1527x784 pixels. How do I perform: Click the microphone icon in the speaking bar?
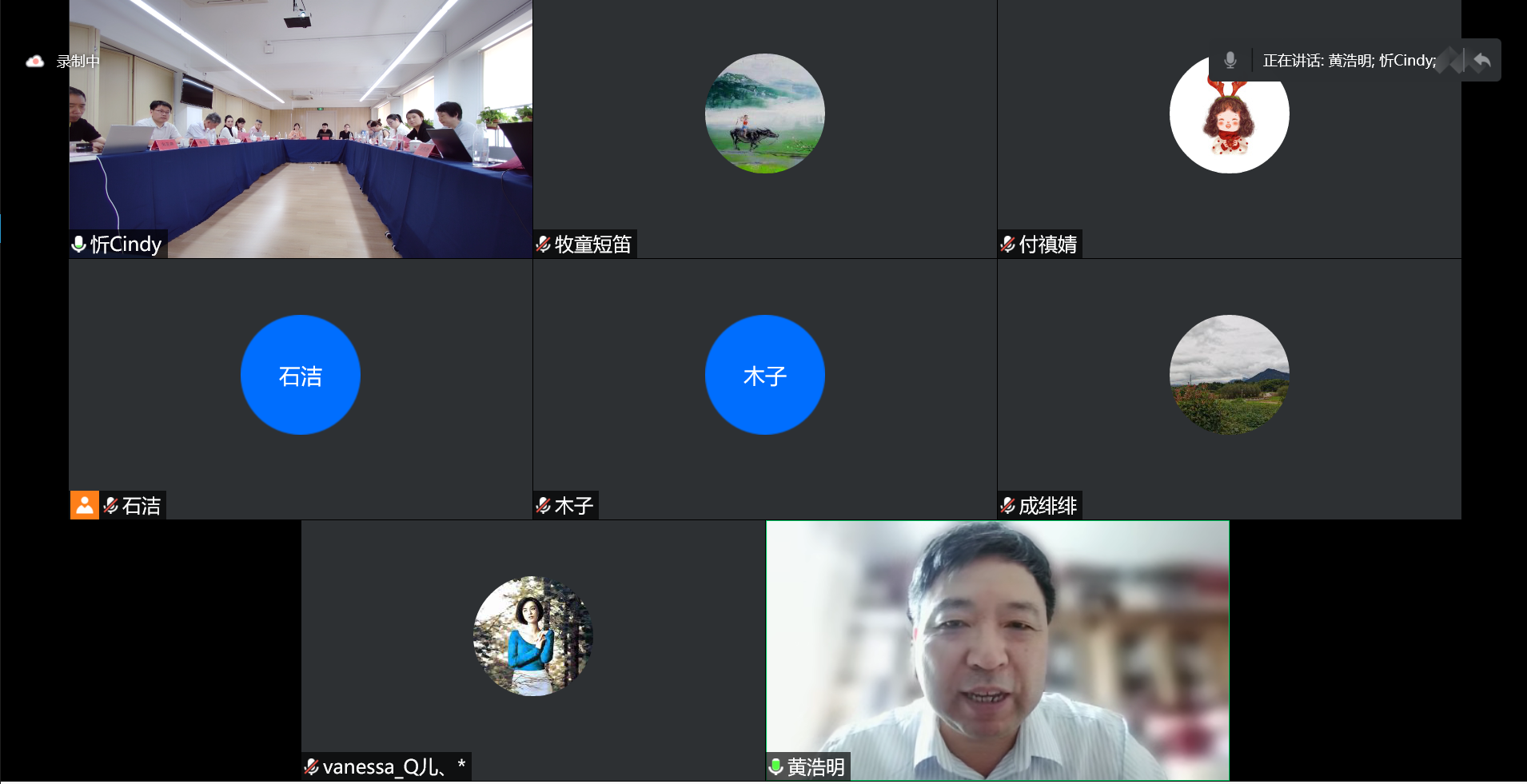click(x=1230, y=60)
